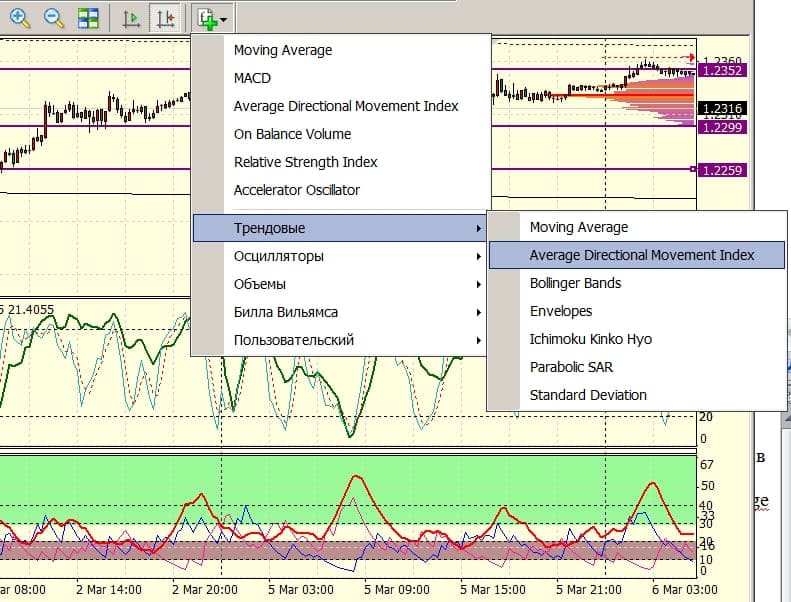The image size is (791, 602).
Task: Click the Zoom Out magnifier icon
Action: (x=54, y=18)
